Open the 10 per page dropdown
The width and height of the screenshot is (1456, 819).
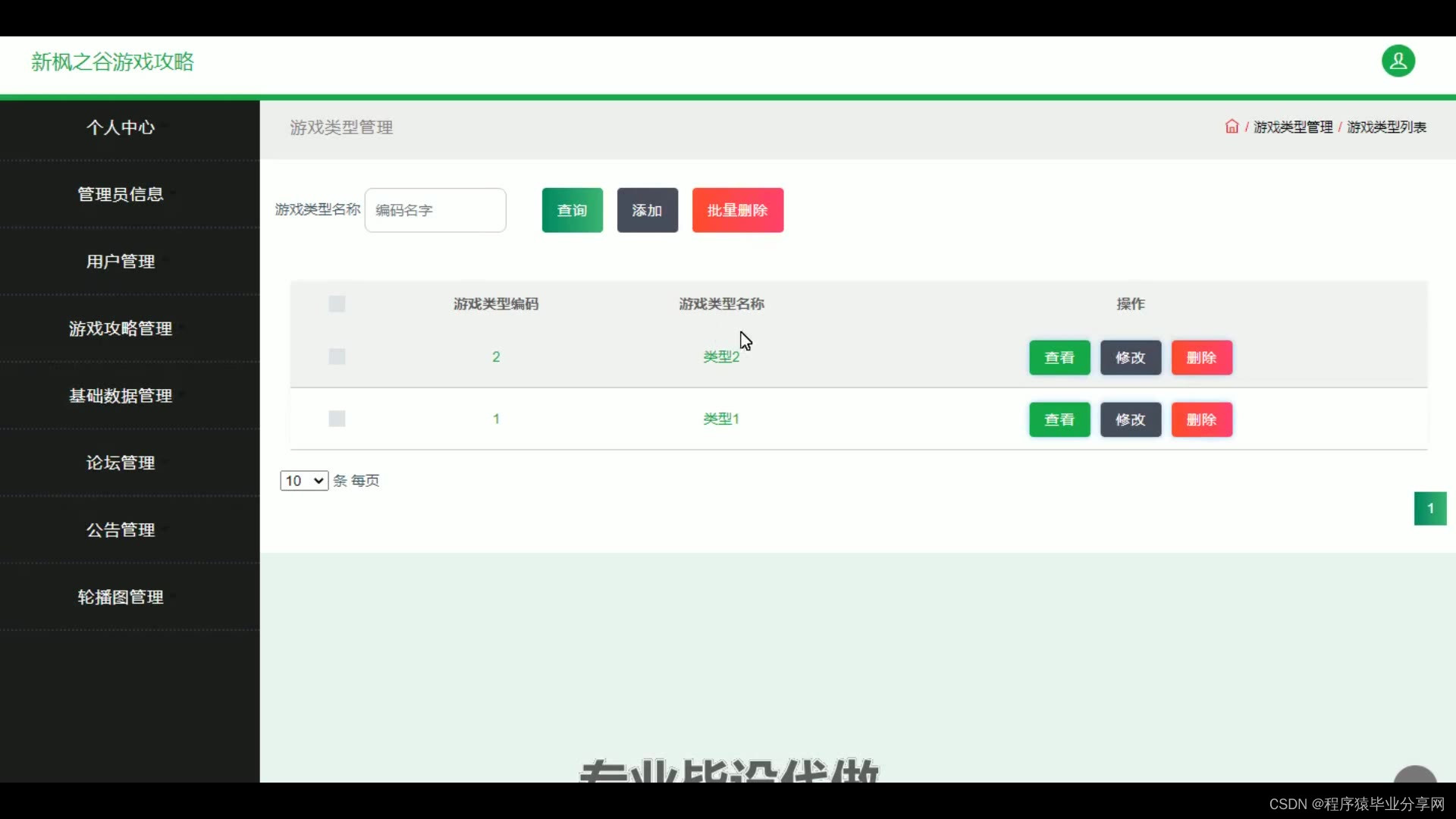click(x=303, y=481)
